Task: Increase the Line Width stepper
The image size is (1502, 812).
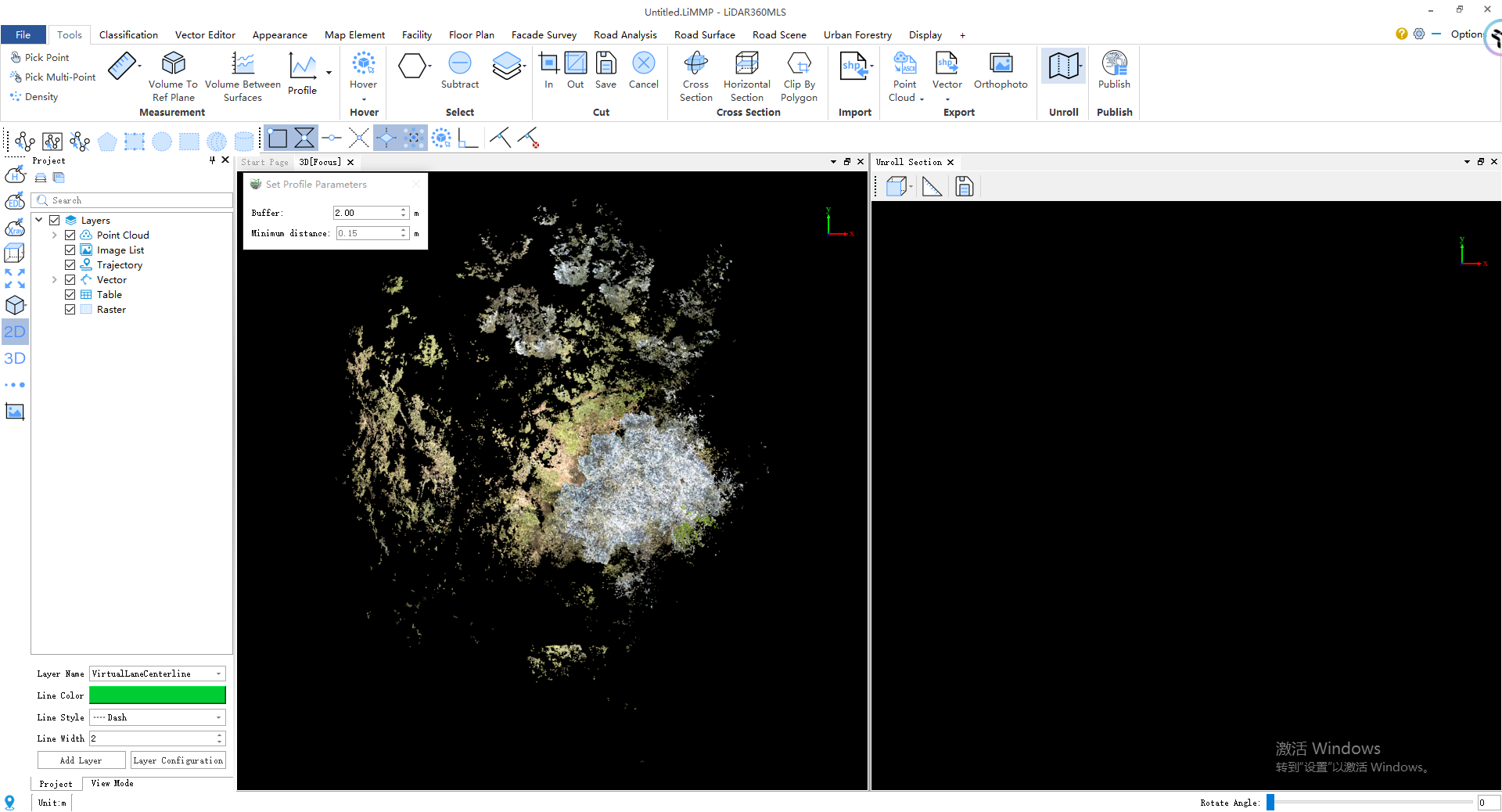Action: pos(220,735)
